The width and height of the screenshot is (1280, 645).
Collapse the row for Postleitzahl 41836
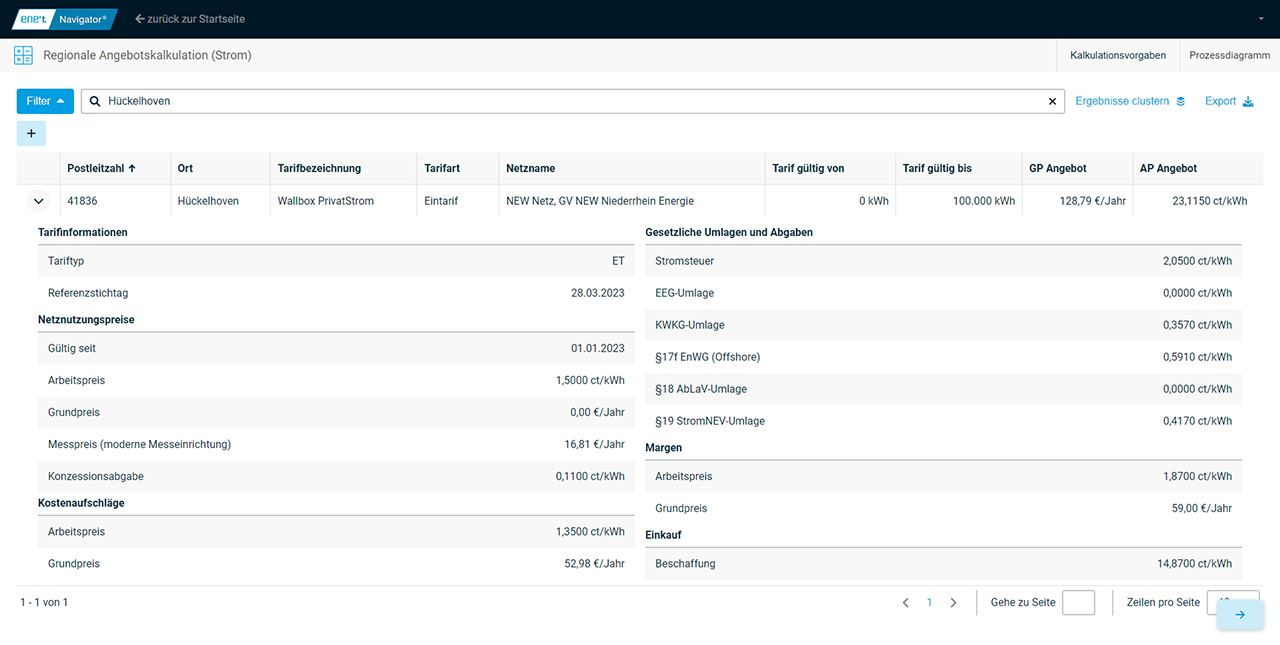(x=39, y=201)
